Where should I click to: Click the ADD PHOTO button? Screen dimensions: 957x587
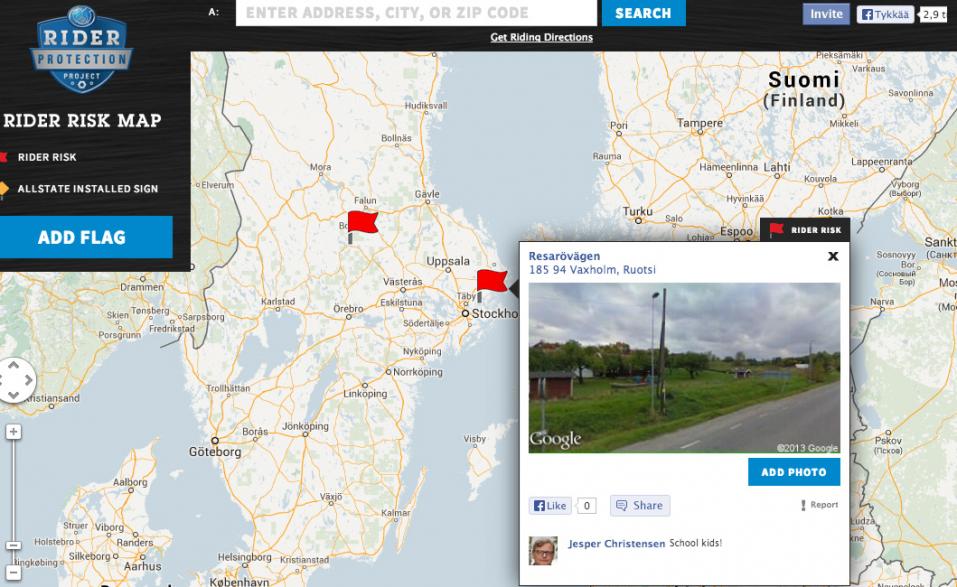[x=793, y=472]
